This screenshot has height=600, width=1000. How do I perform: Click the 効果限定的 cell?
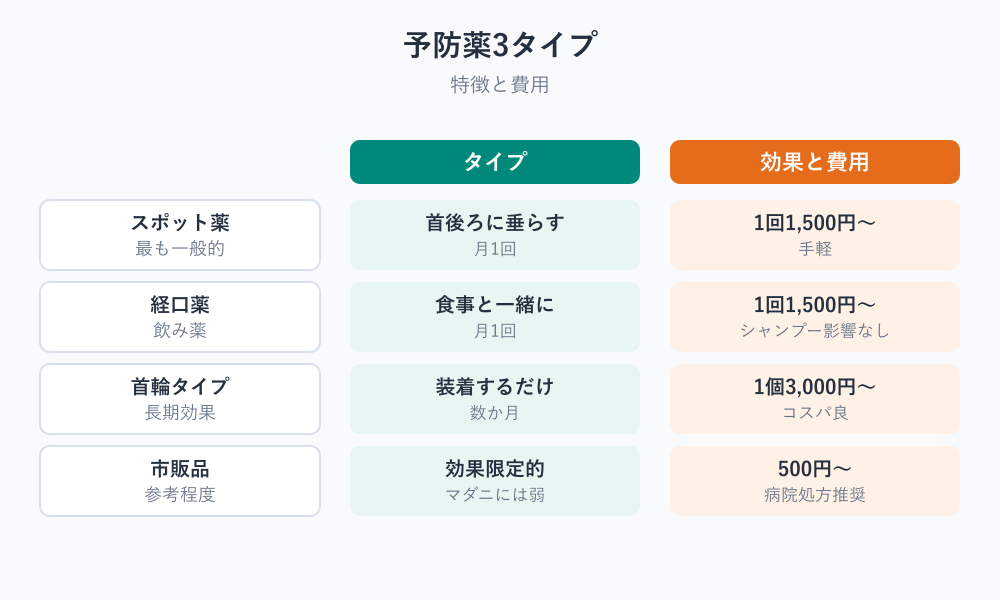494,481
